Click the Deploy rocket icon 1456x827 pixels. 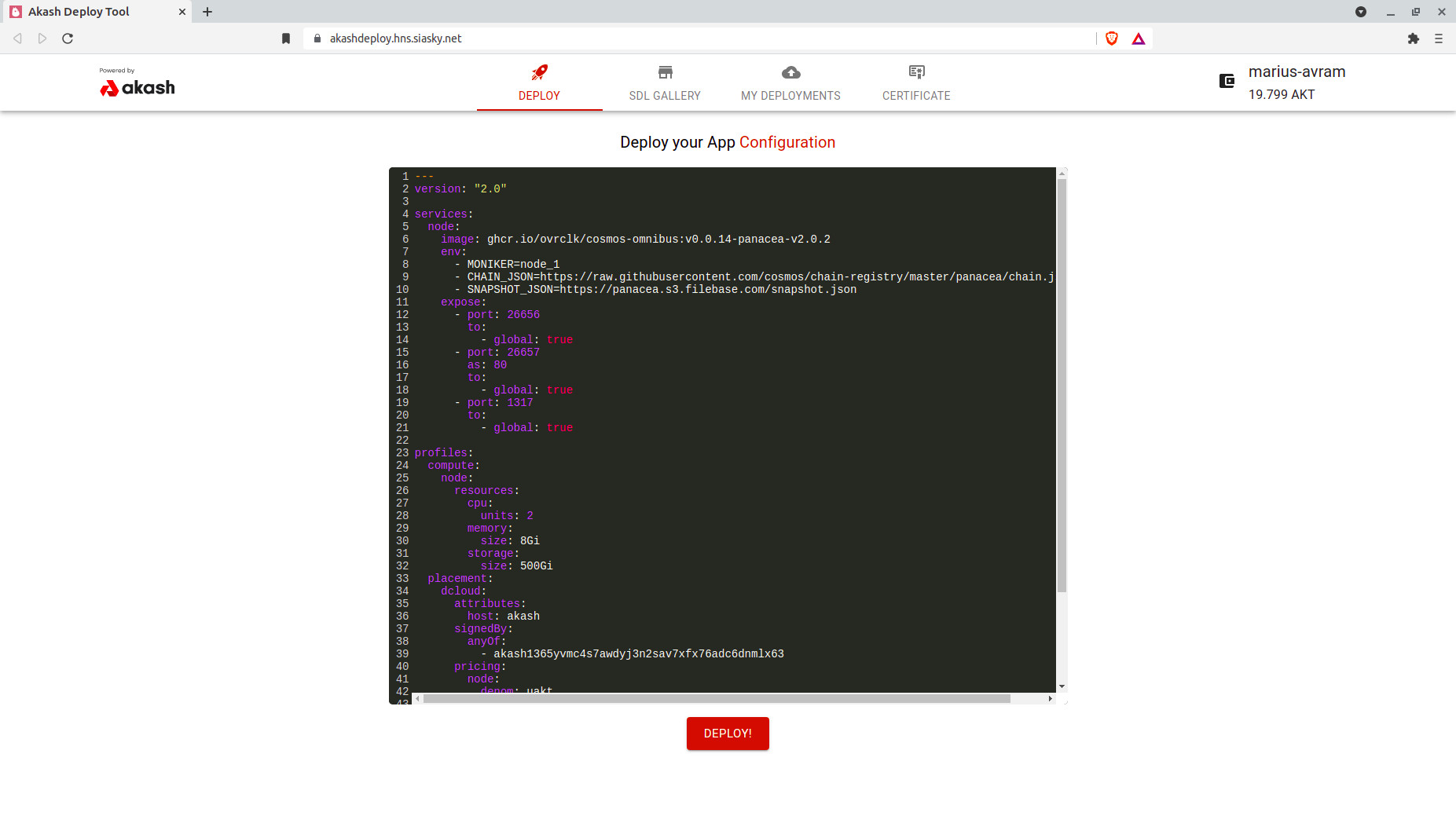pyautogui.click(x=539, y=72)
